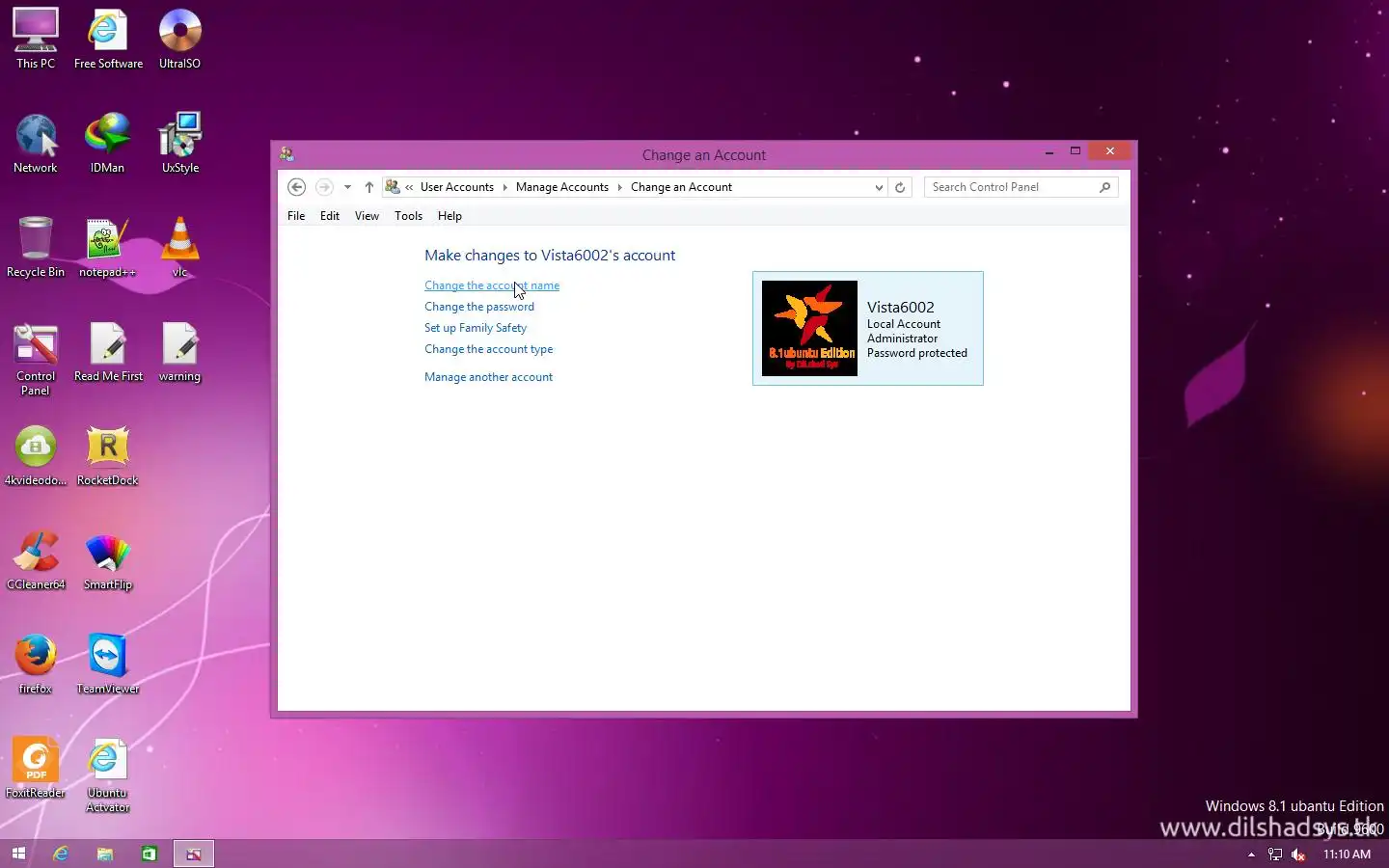Click window system icon in title bar
Screen dimensions: 1389x868
(286, 153)
